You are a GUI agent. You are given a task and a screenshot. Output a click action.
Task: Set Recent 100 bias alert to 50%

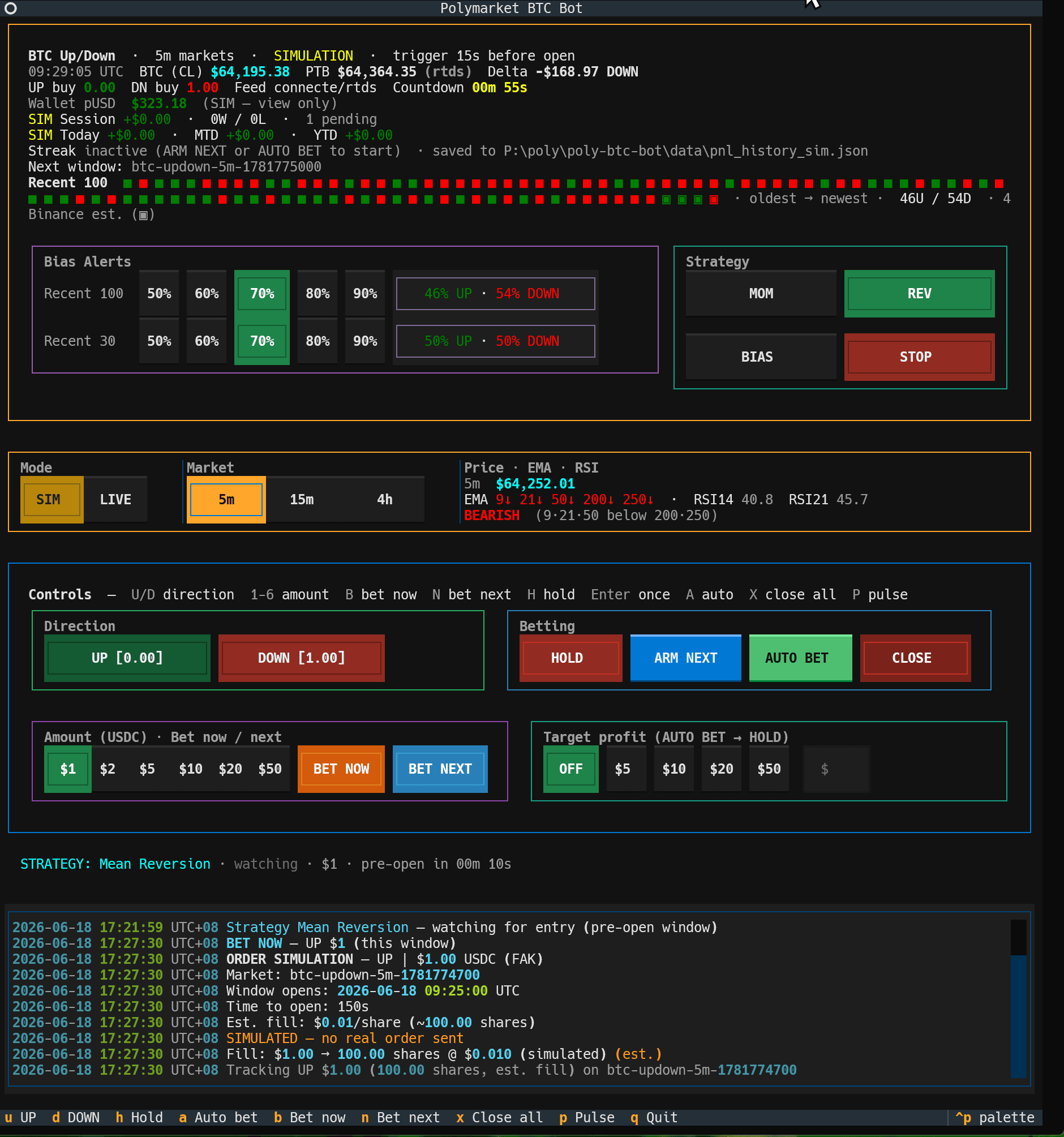[x=159, y=293]
